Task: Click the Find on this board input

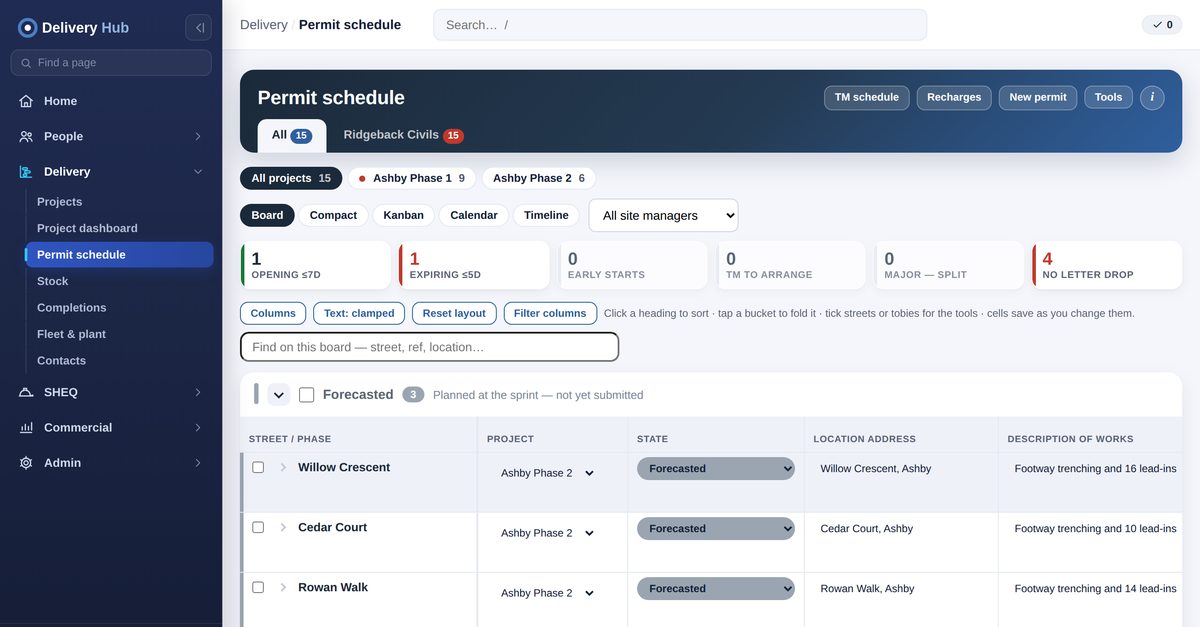Action: [x=430, y=347]
